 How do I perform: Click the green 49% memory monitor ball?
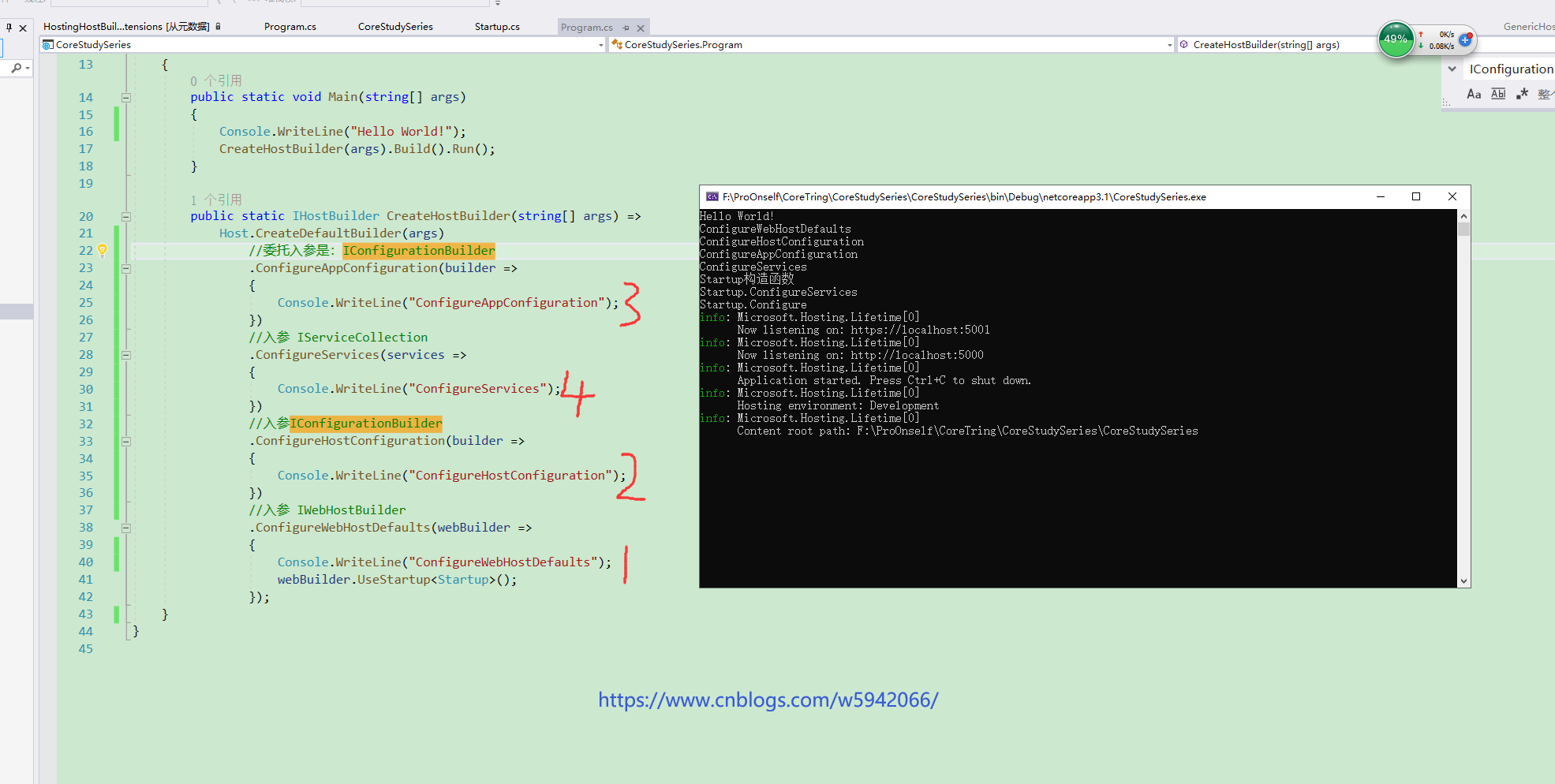1395,39
